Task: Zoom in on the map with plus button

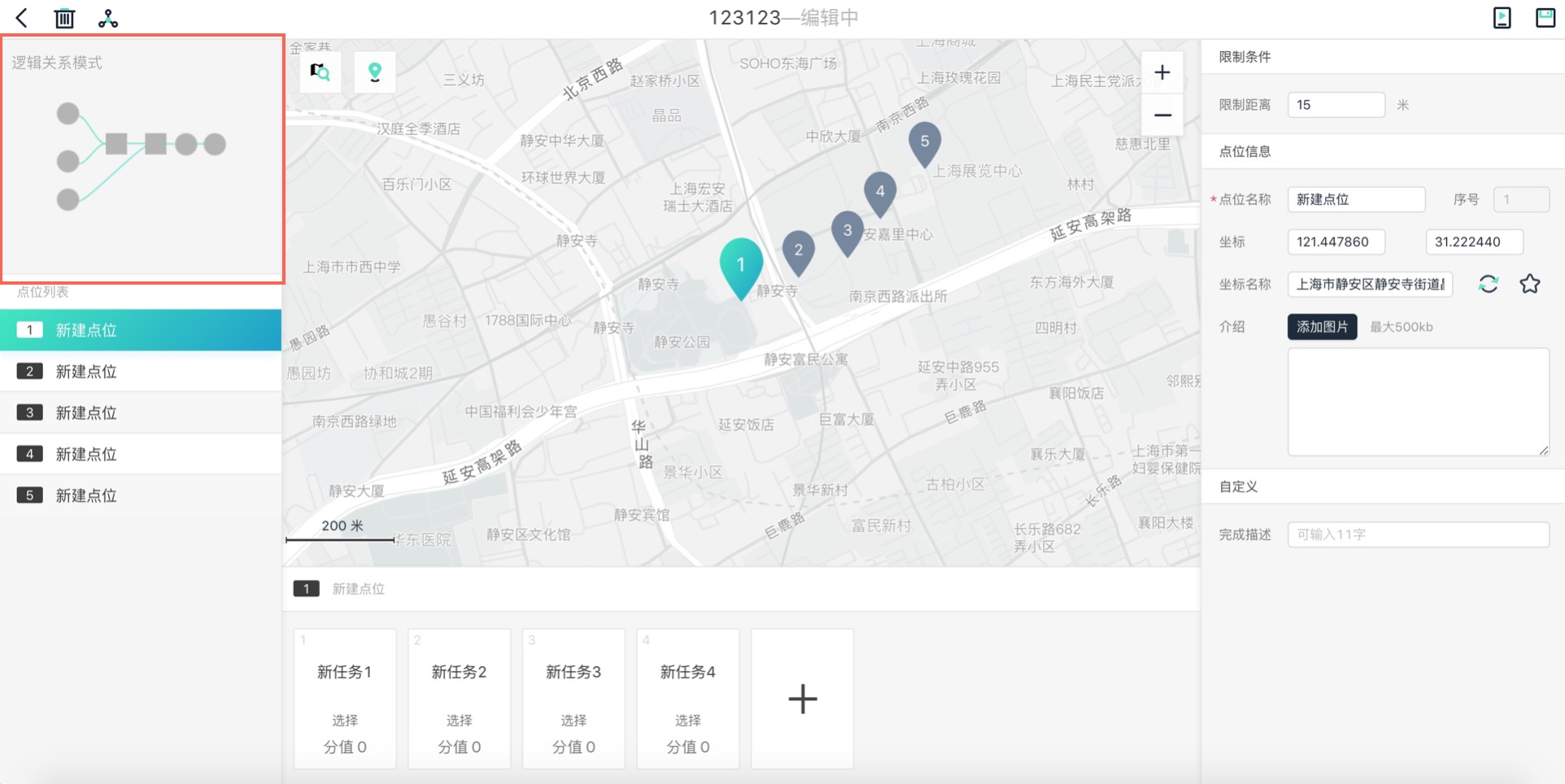Action: (x=1162, y=72)
